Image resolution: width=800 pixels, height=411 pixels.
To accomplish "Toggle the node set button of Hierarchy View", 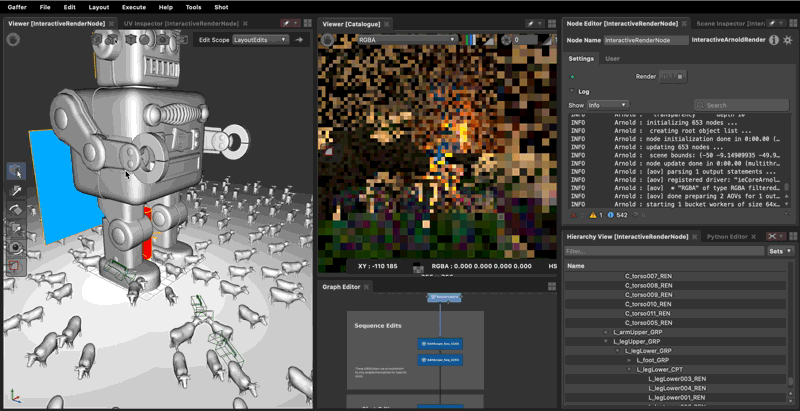I will [x=776, y=237].
